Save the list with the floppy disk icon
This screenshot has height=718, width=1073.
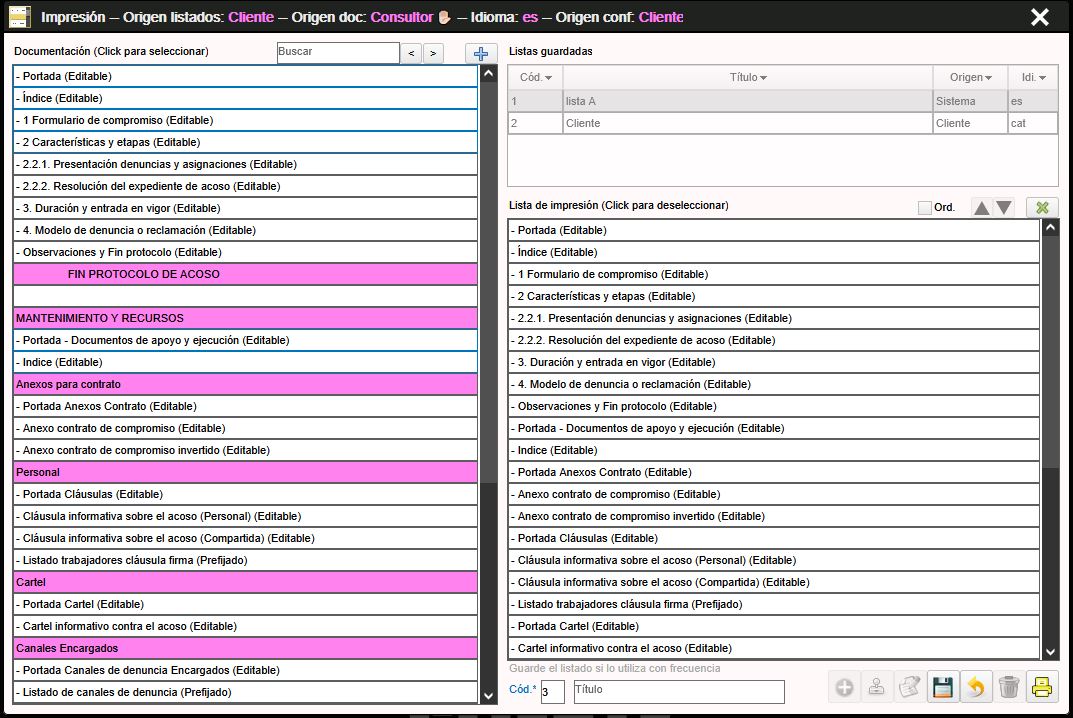(x=942, y=687)
